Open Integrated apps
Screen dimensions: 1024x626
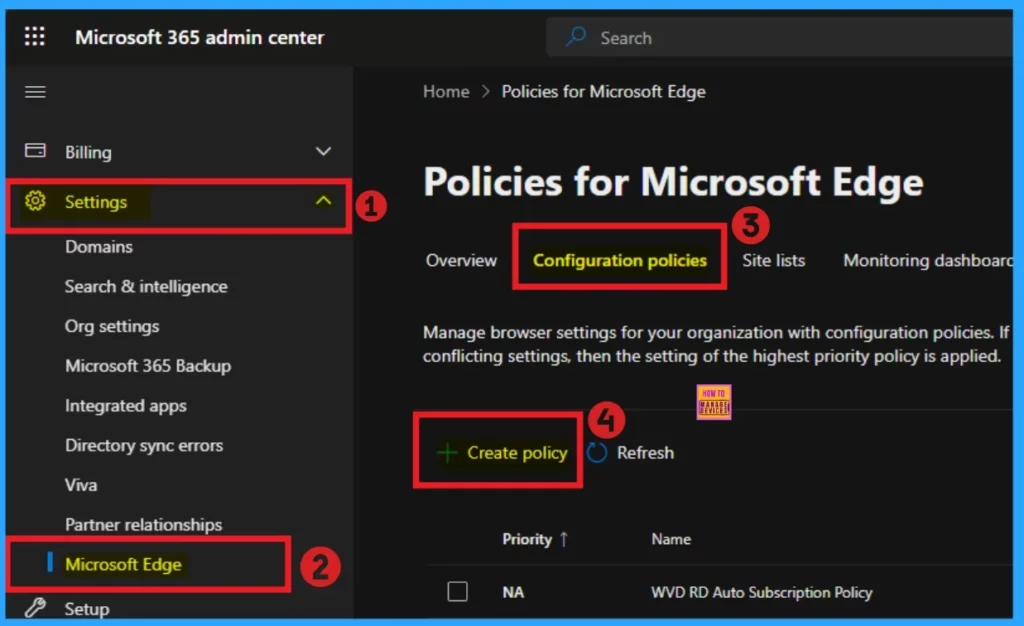(125, 405)
